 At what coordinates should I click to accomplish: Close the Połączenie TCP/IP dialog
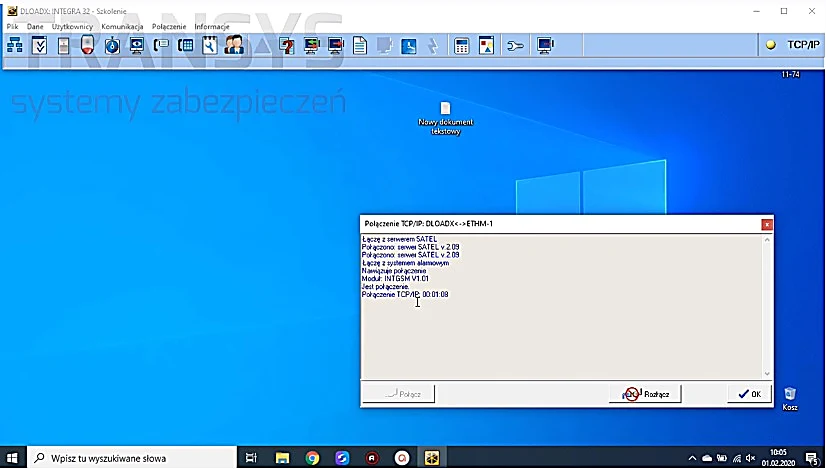(x=767, y=224)
